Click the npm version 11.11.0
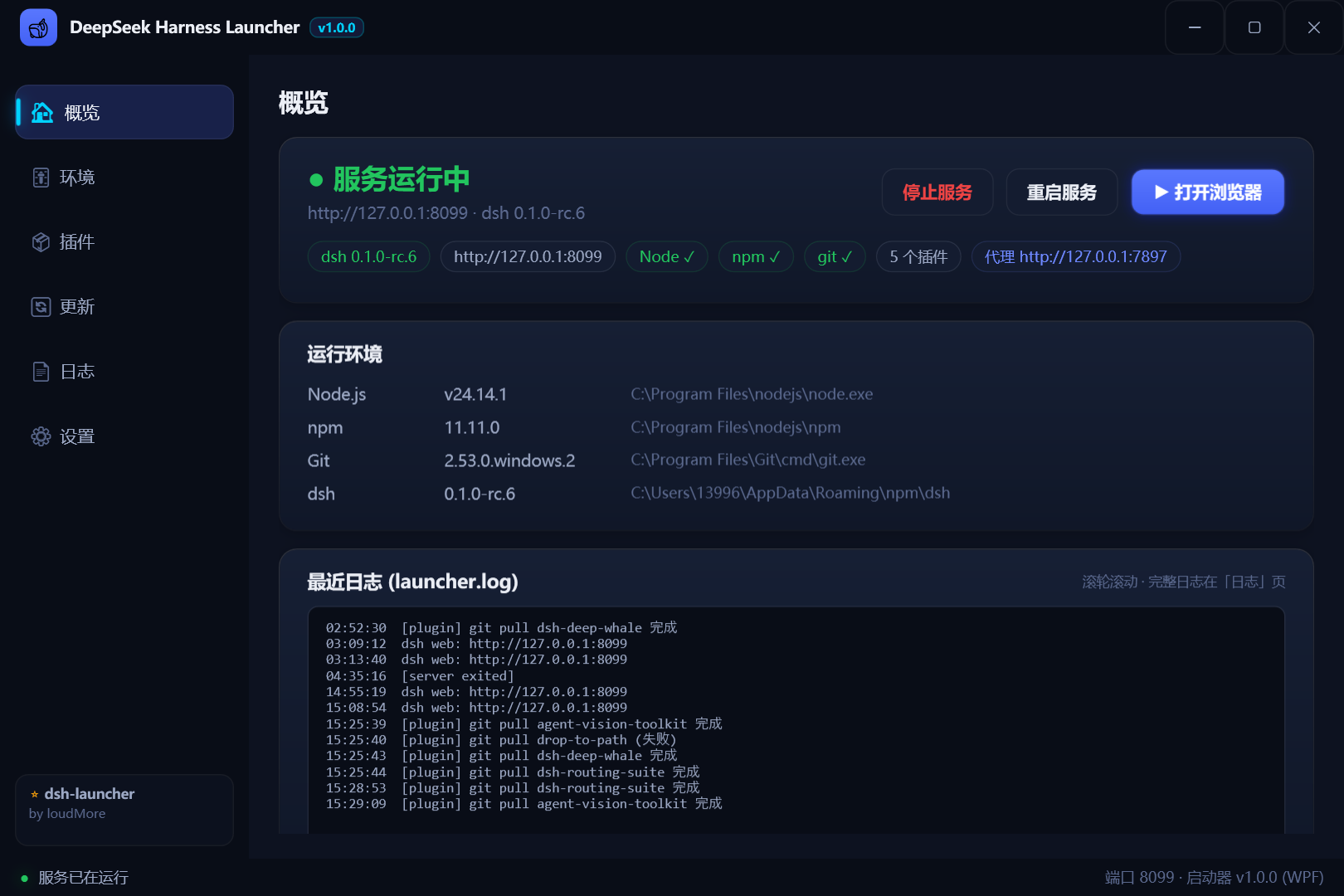 (472, 427)
